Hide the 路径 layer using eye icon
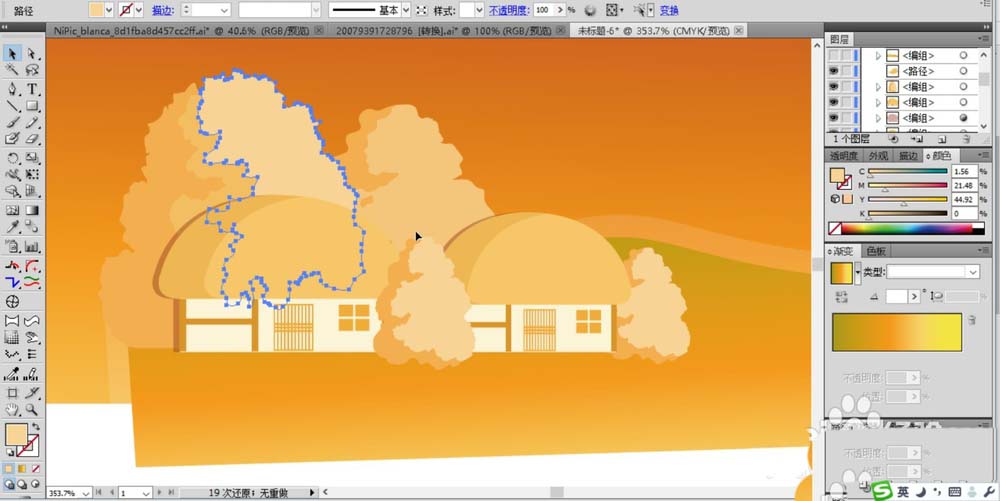1000x501 pixels. tap(833, 72)
